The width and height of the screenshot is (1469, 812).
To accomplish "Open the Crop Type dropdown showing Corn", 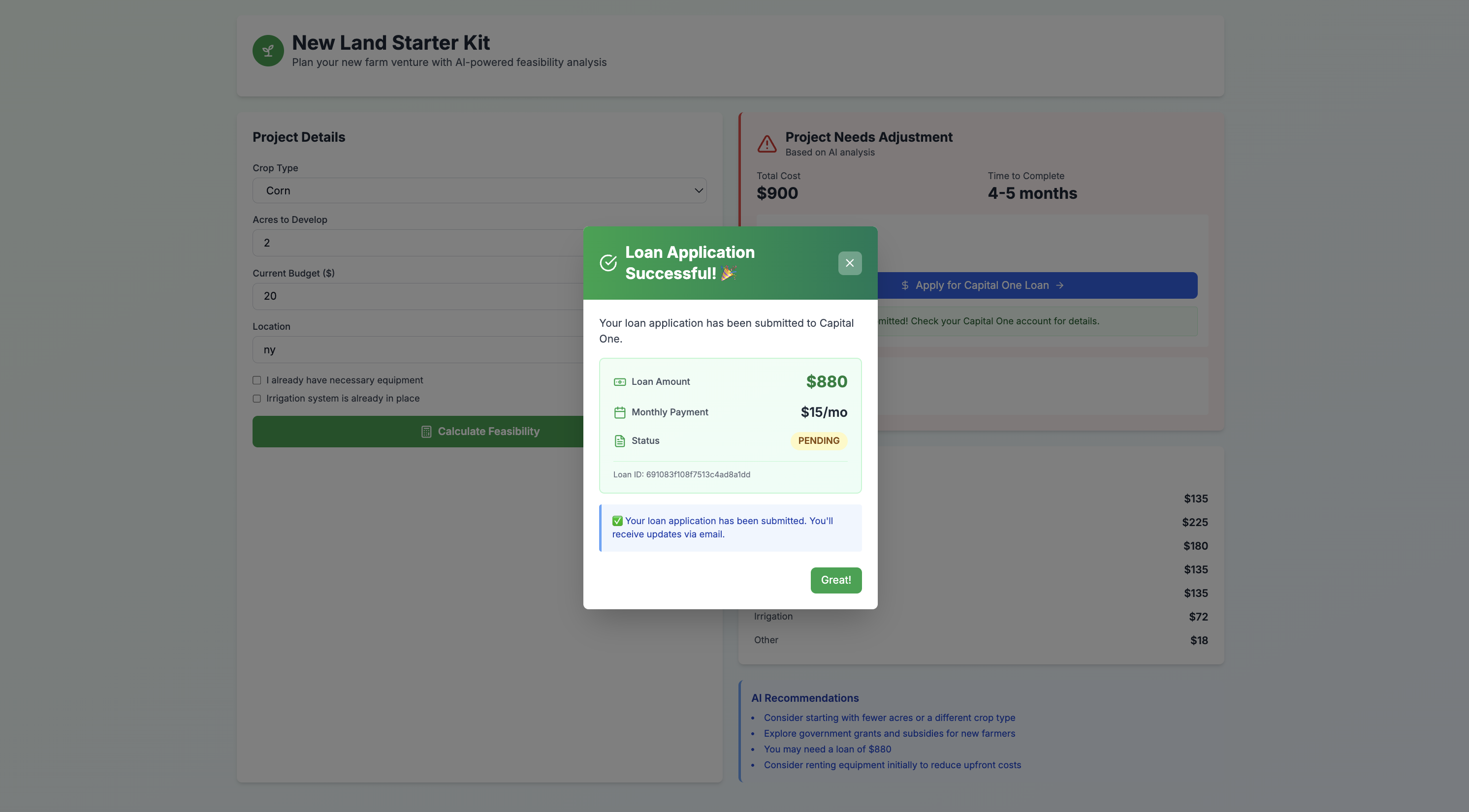I will [x=479, y=190].
